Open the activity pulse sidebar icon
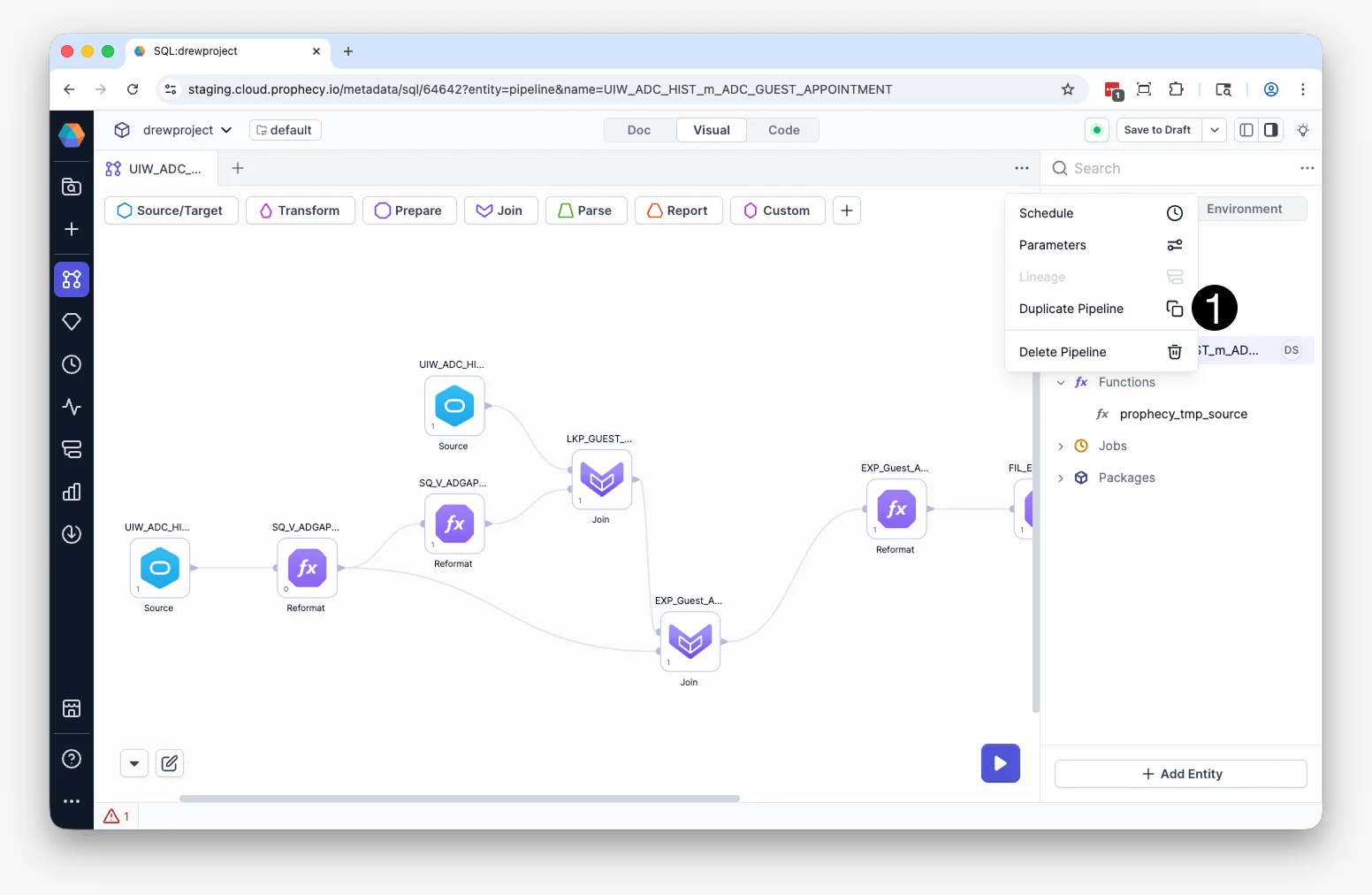The width and height of the screenshot is (1372, 895). (x=72, y=407)
